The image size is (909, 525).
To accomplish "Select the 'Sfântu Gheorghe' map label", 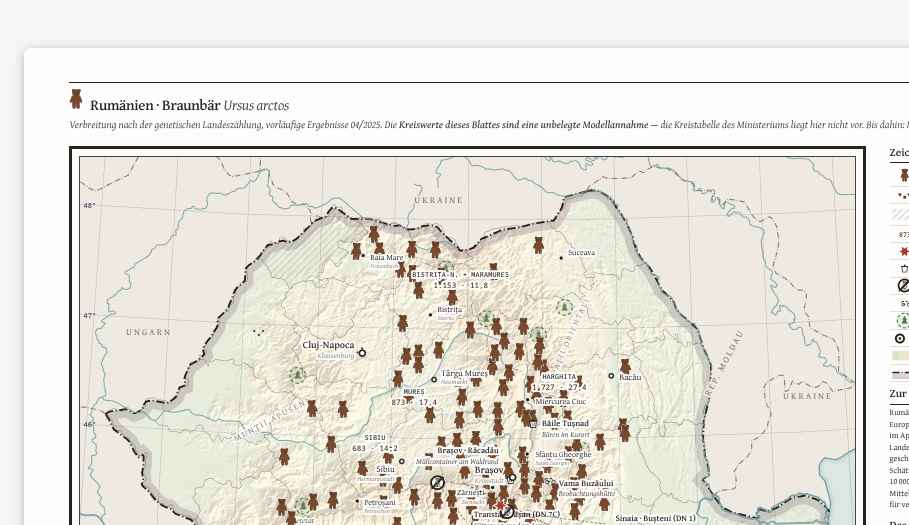I will (563, 454).
